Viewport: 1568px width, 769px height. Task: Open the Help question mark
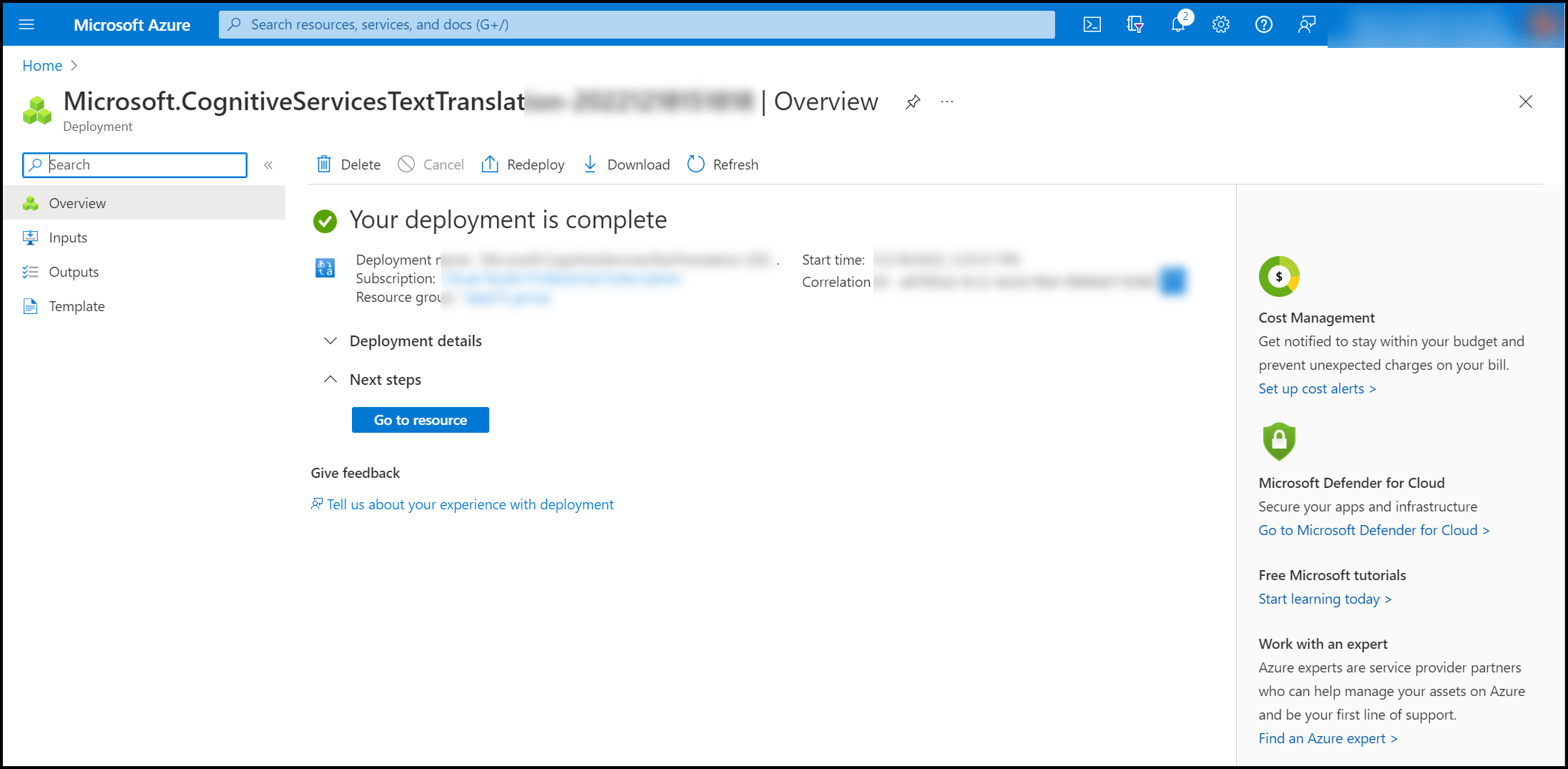pos(1264,24)
